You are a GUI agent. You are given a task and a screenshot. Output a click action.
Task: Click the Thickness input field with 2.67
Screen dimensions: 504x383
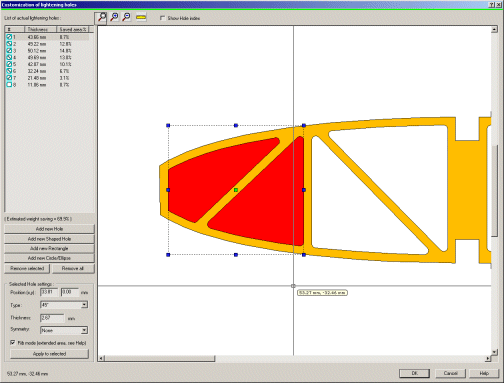[52, 318]
